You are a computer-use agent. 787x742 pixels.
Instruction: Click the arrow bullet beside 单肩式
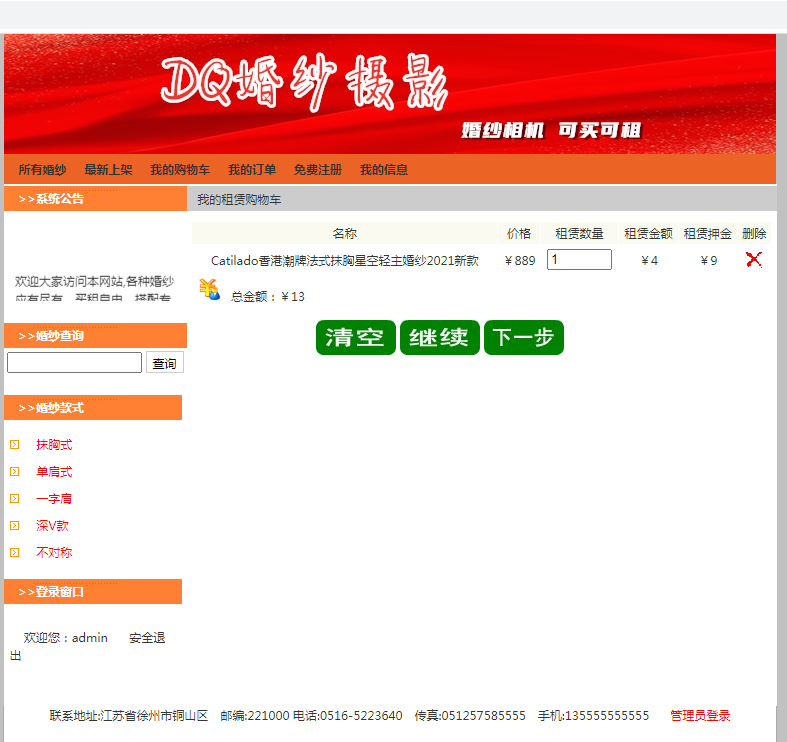pos(15,471)
